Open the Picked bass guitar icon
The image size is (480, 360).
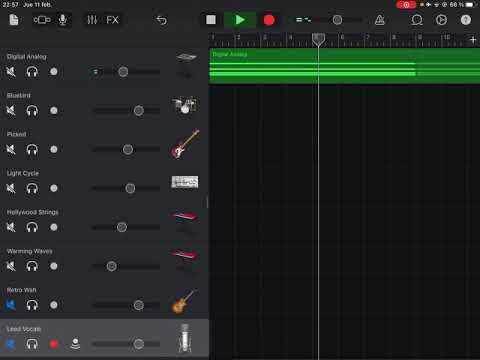pos(185,144)
